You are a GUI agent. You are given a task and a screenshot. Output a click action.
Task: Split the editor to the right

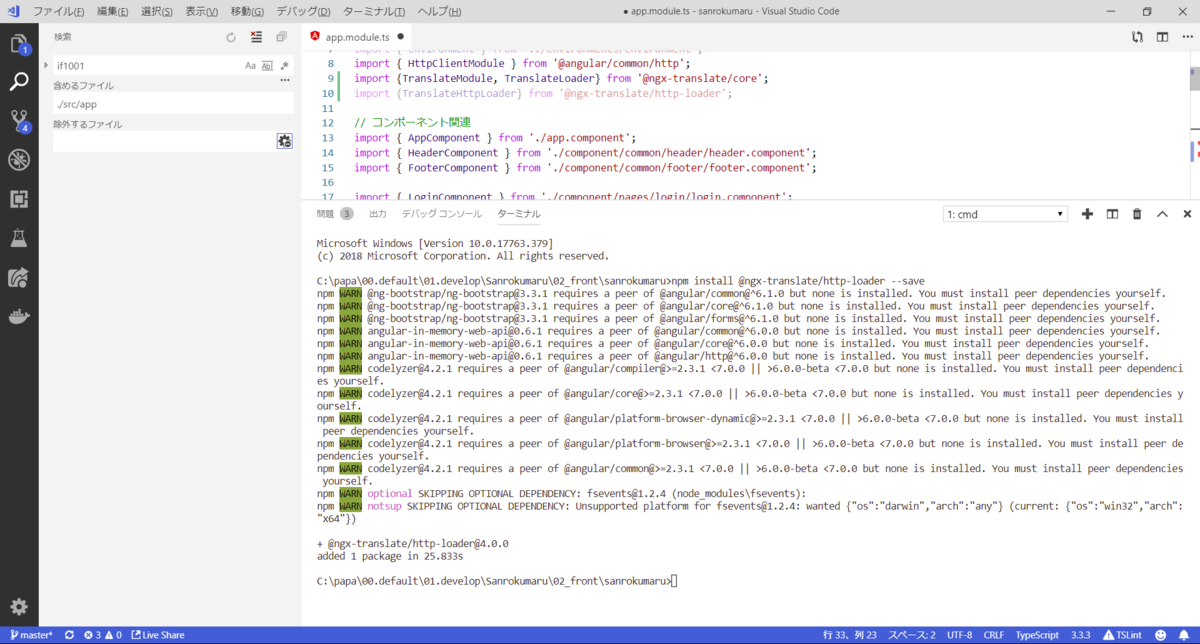pyautogui.click(x=1162, y=37)
